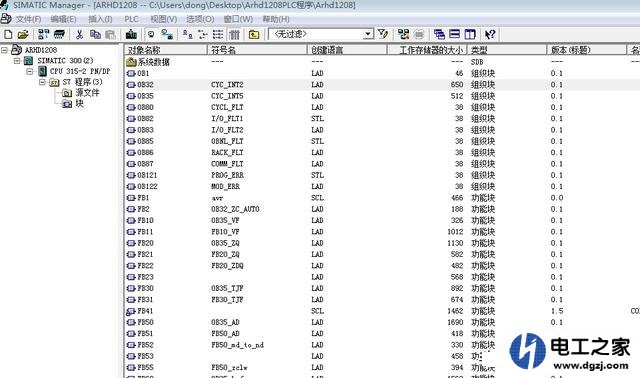This screenshot has height=378, width=640.
Task: Click the FB41 block icon
Action: pyautogui.click(x=130, y=311)
